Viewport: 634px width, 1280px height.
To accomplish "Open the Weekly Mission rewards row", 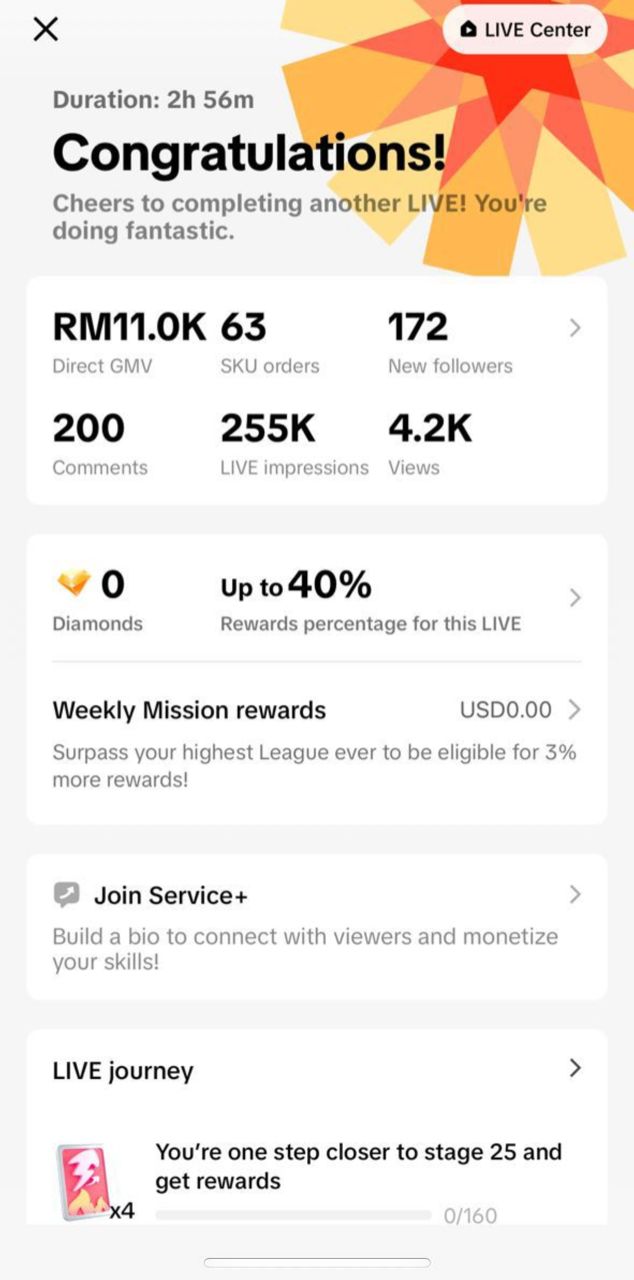I will [x=189, y=710].
